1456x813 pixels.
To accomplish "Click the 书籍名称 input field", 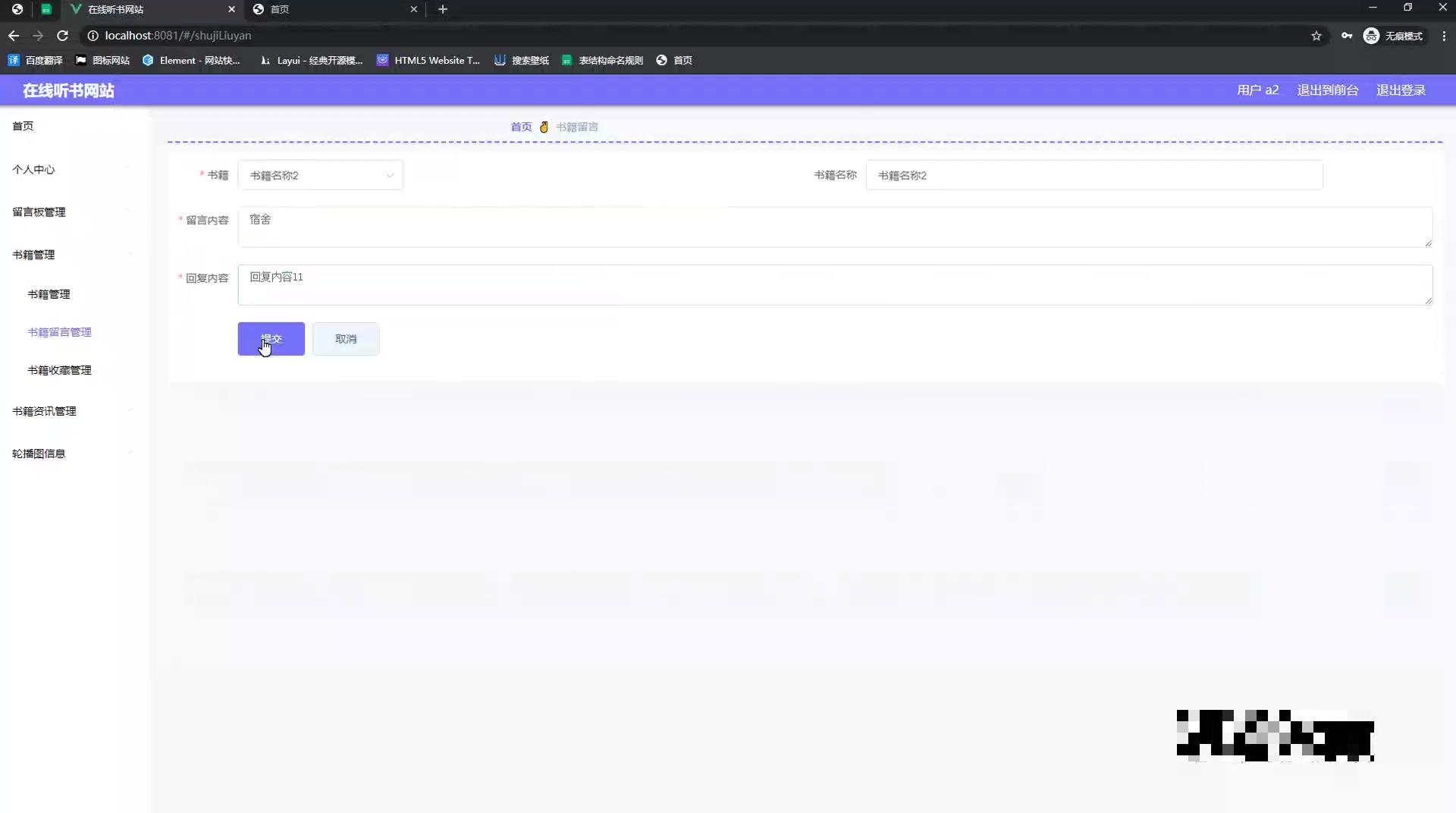I will [x=1095, y=174].
